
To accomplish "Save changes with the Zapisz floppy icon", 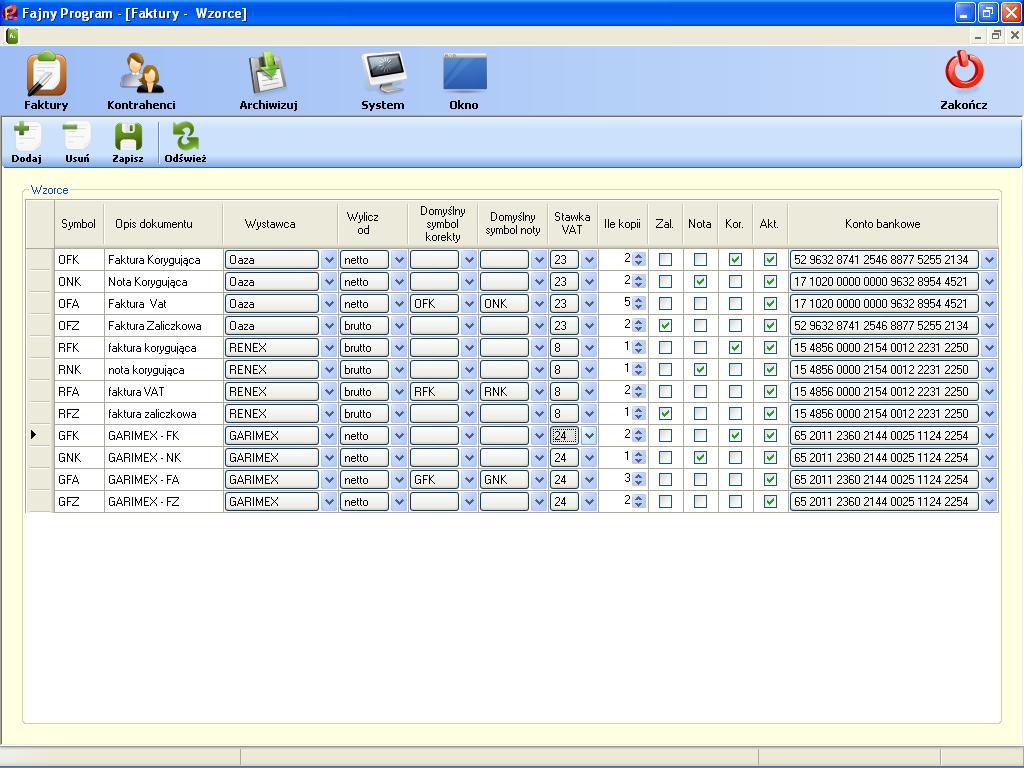I will click(127, 138).
